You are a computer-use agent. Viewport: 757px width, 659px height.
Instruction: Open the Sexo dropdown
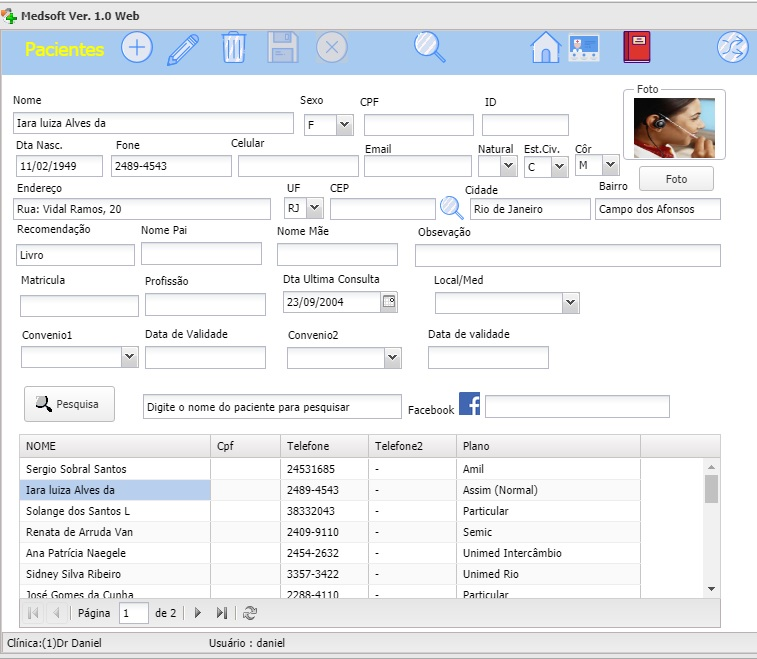point(344,125)
